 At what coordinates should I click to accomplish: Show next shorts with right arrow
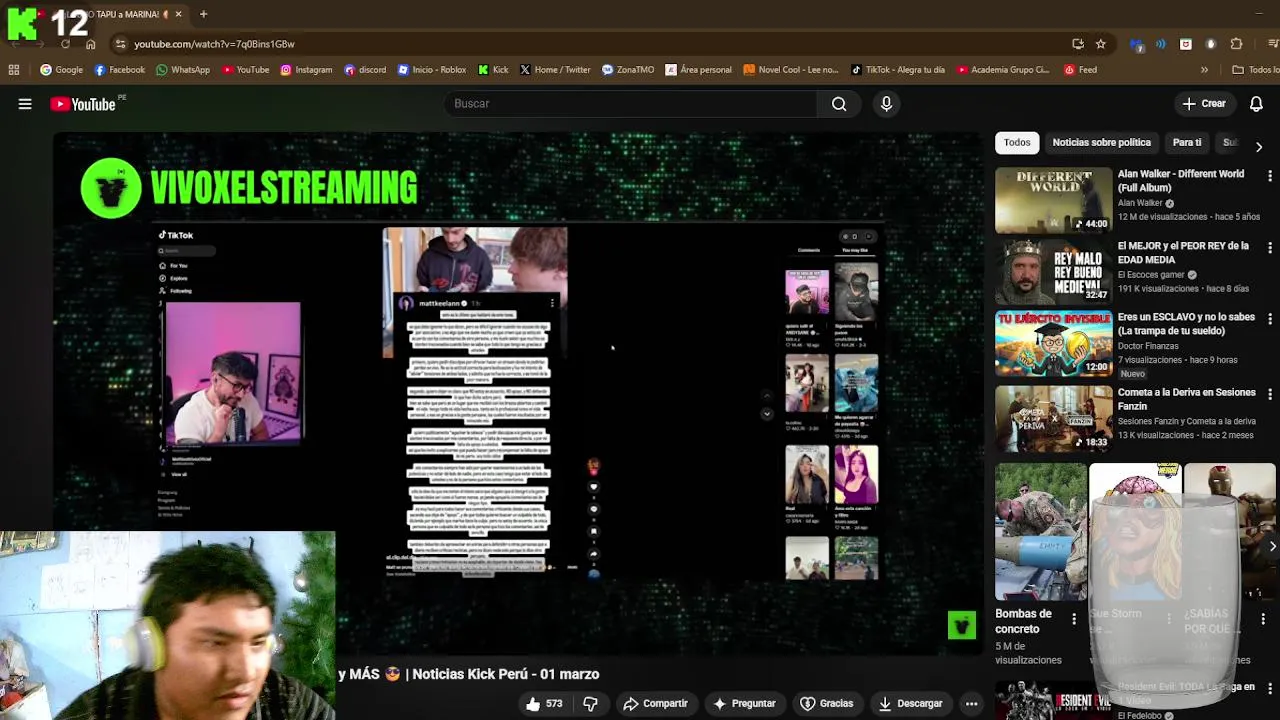click(x=1272, y=546)
